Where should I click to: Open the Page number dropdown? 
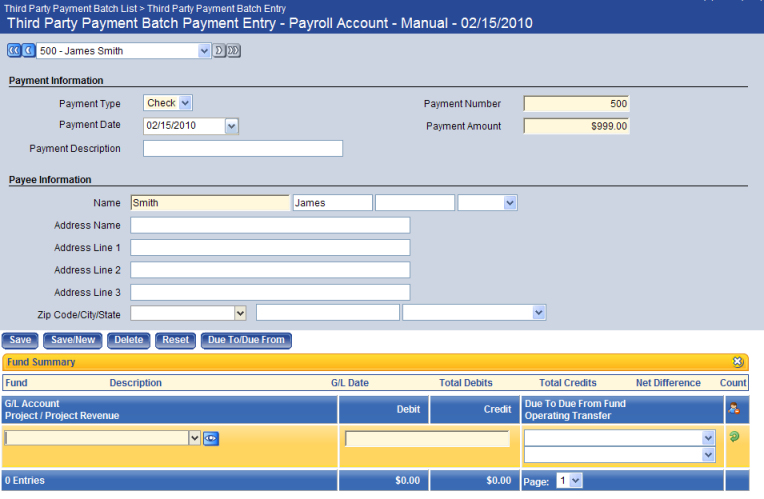pyautogui.click(x=575, y=481)
